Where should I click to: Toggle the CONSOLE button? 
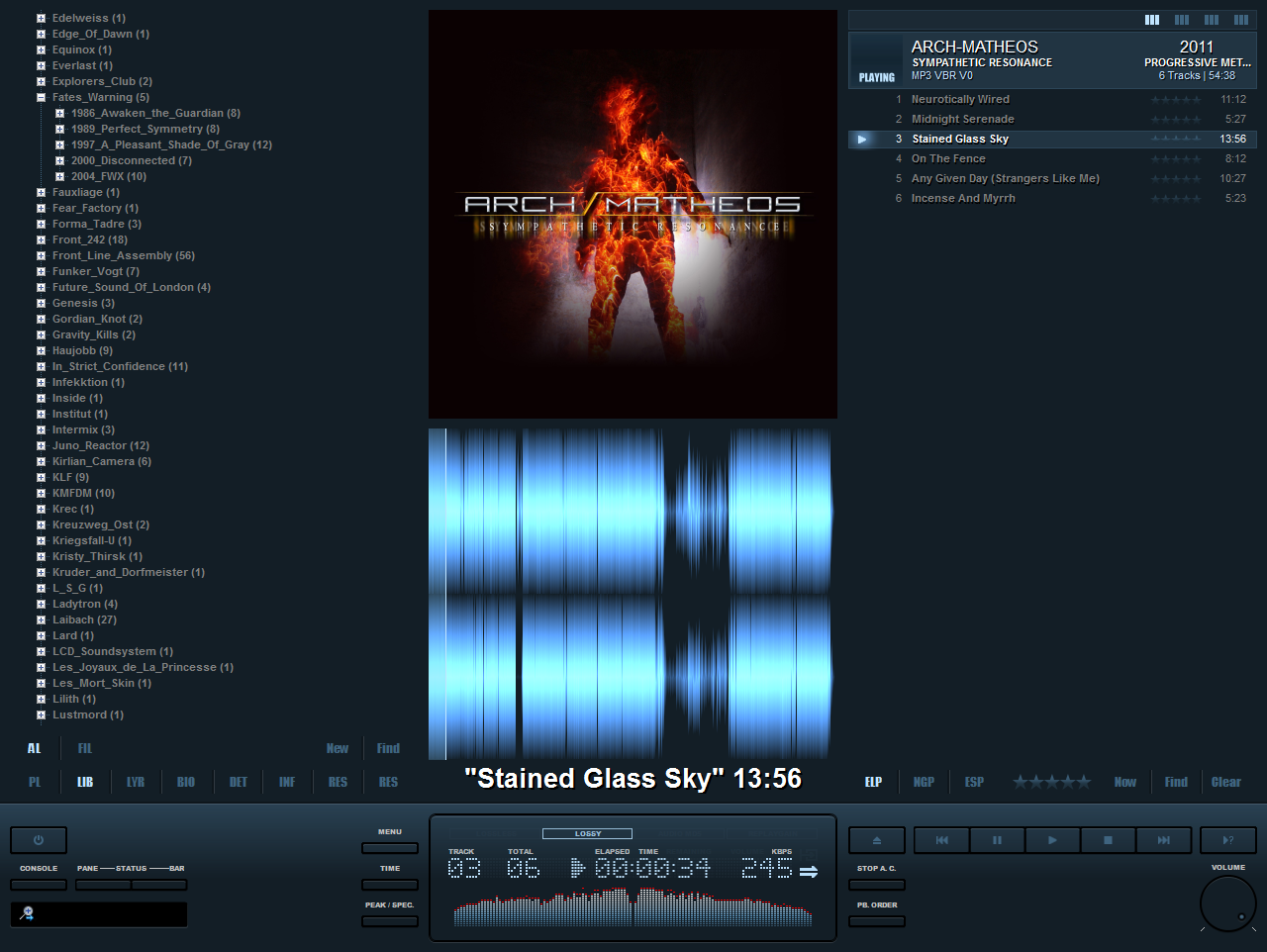39,885
